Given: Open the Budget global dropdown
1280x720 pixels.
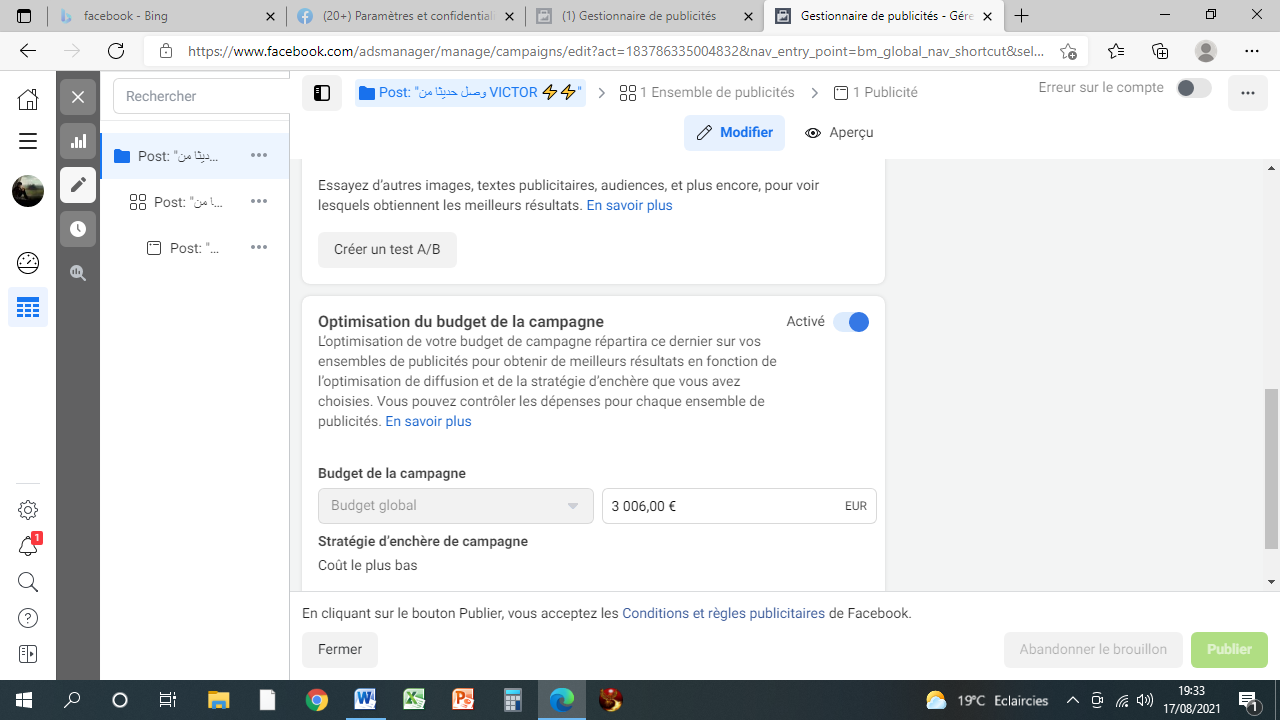Looking at the screenshot, I should (455, 506).
